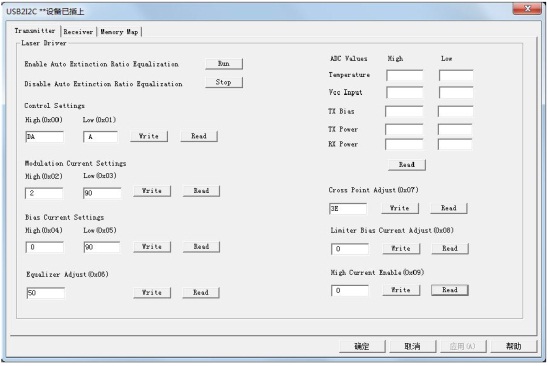Click the TX Power High value box
The height and width of the screenshot is (366, 548).
tap(404, 129)
